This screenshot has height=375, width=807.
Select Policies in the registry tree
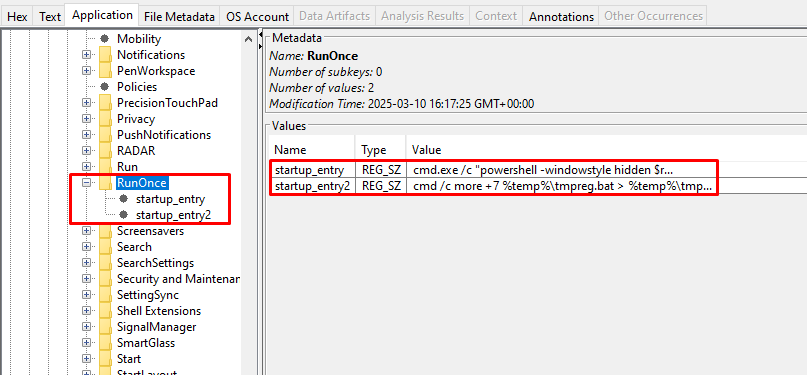pos(137,86)
